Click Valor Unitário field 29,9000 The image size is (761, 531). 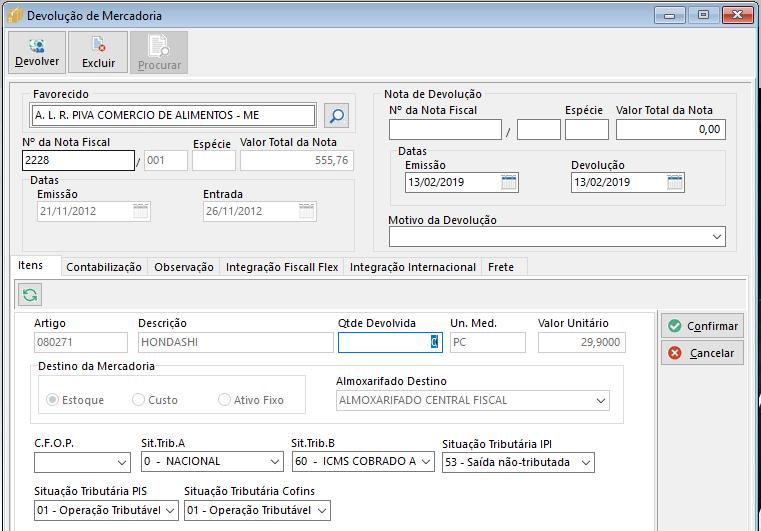click(x=581, y=342)
